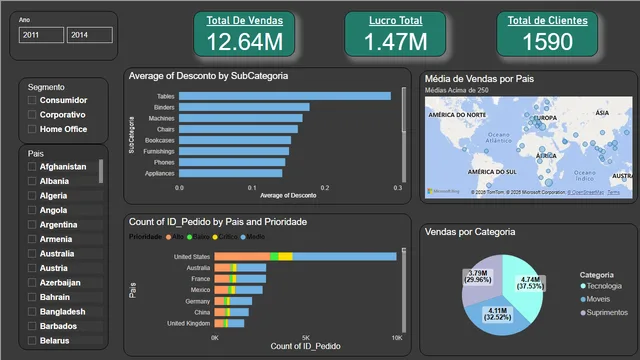Check the Corporativo segment checkbox

[32, 115]
